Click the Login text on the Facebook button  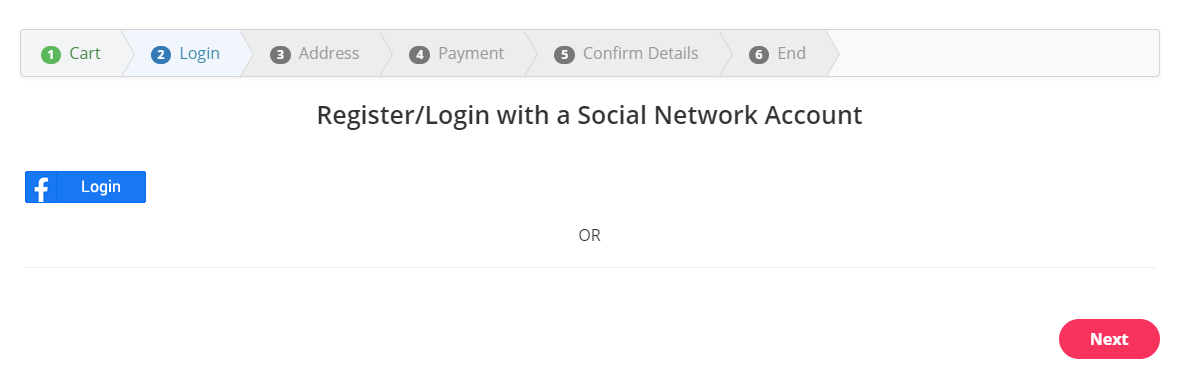tap(101, 187)
